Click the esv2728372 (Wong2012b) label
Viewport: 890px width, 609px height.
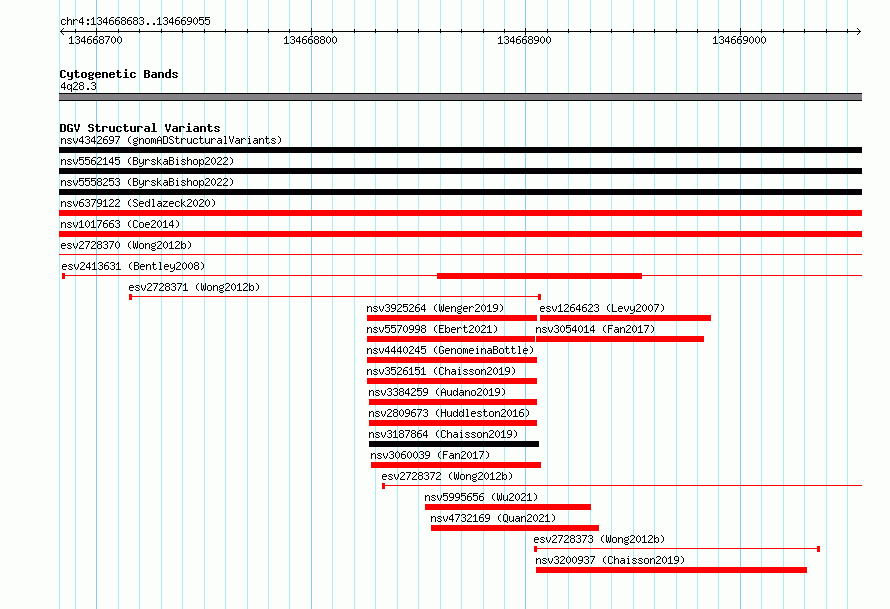447,476
